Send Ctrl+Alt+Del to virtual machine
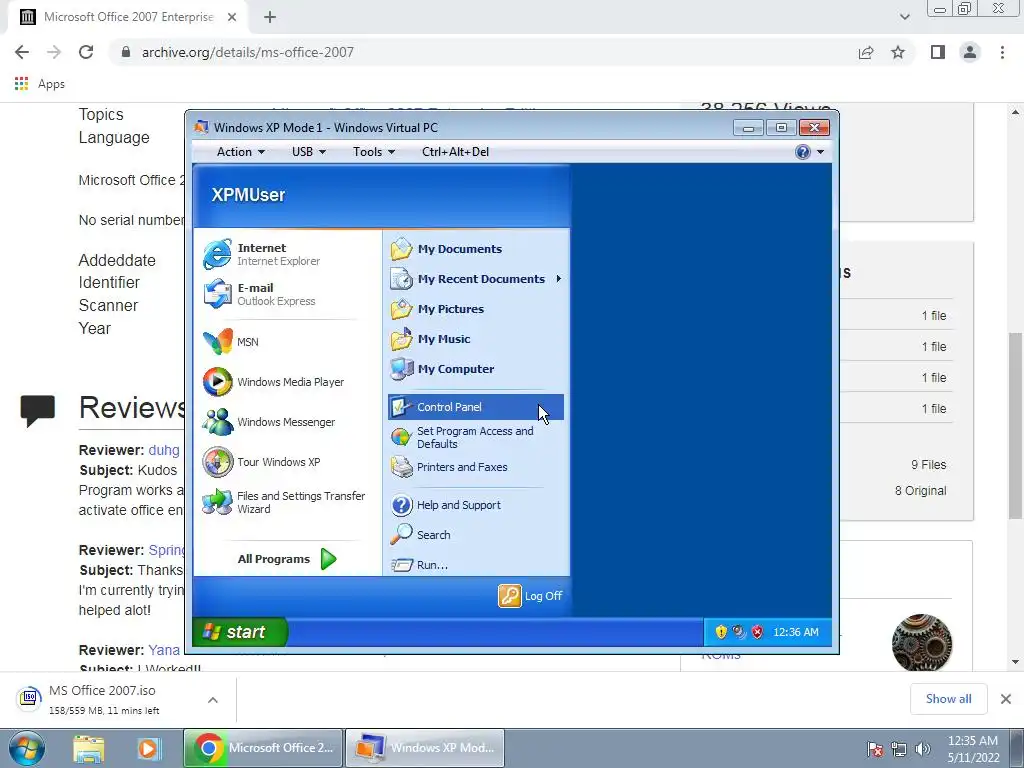This screenshot has width=1024, height=768. tap(455, 152)
